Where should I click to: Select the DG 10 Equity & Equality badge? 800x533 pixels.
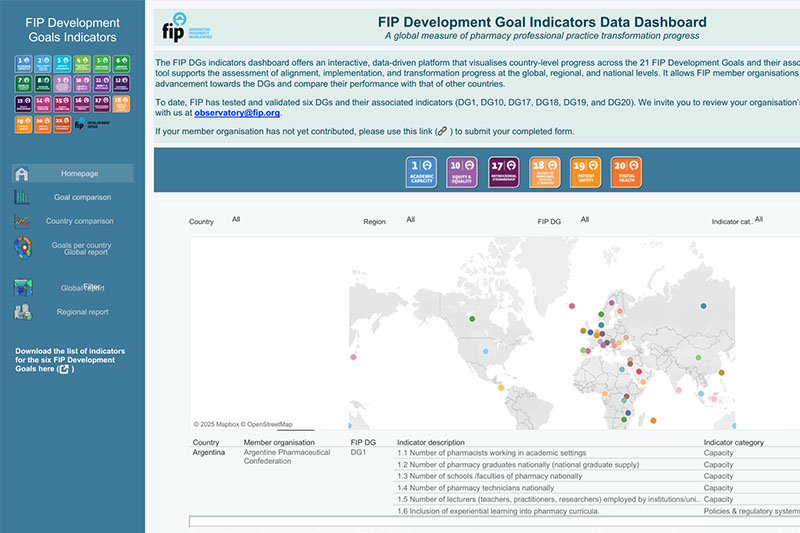click(x=462, y=172)
